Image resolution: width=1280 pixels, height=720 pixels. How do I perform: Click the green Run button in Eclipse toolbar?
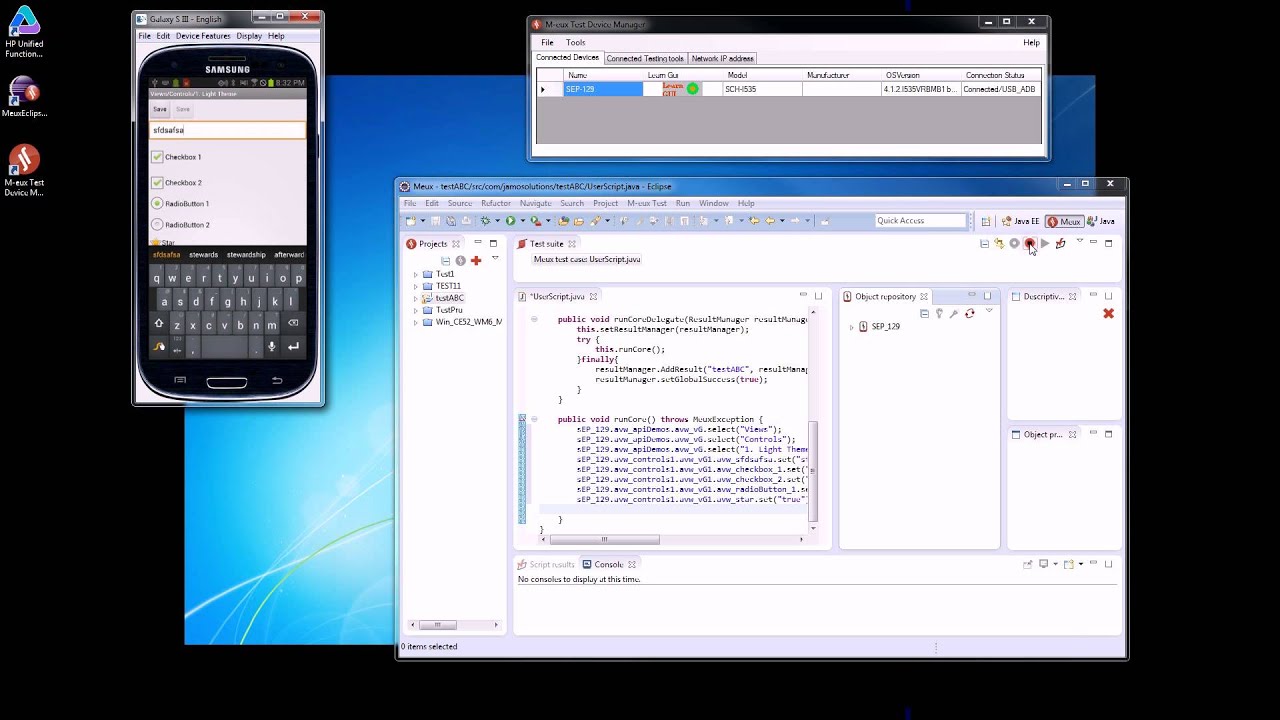click(510, 221)
